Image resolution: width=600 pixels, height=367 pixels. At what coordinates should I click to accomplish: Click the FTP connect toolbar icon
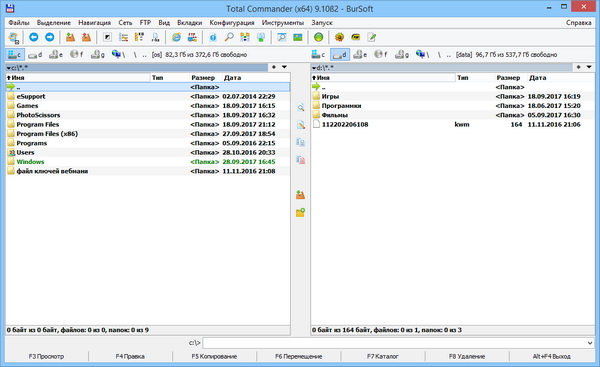coord(192,37)
